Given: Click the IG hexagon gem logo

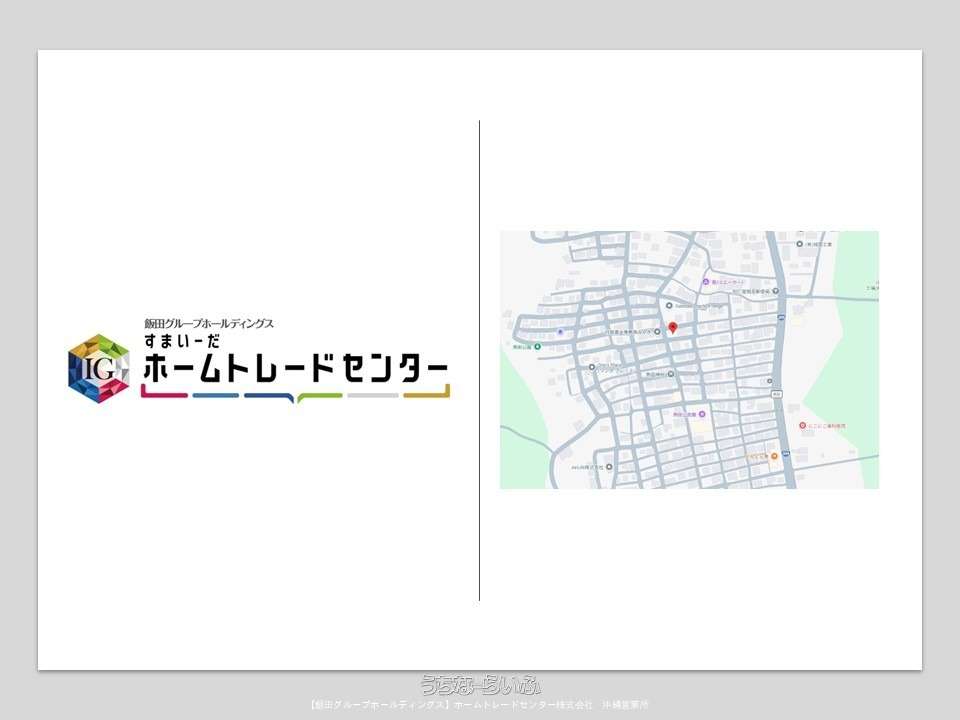Looking at the screenshot, I should pyautogui.click(x=98, y=367).
